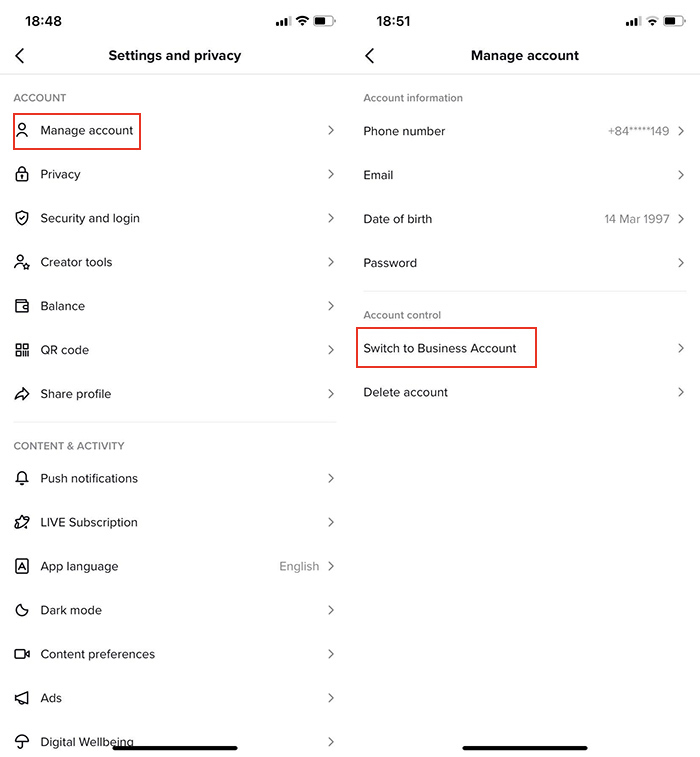Go back from Settings and privacy
The image size is (700, 757).
(20, 56)
